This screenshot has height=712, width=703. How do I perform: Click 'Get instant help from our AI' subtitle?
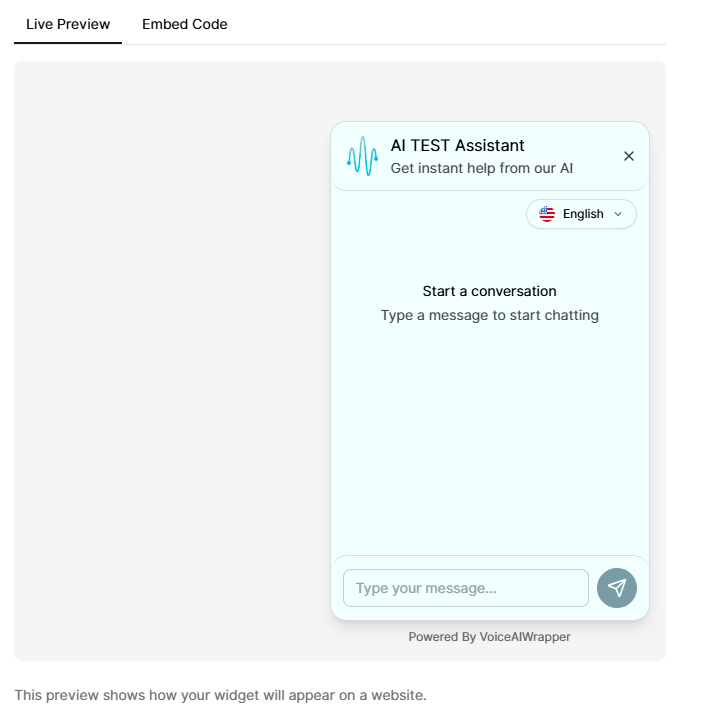[x=481, y=168]
